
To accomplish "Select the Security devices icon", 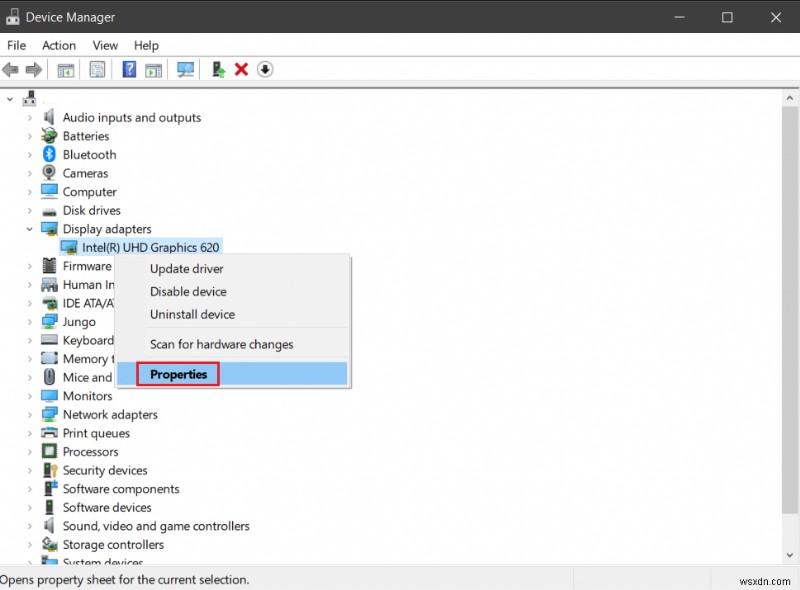I will pyautogui.click(x=49, y=470).
